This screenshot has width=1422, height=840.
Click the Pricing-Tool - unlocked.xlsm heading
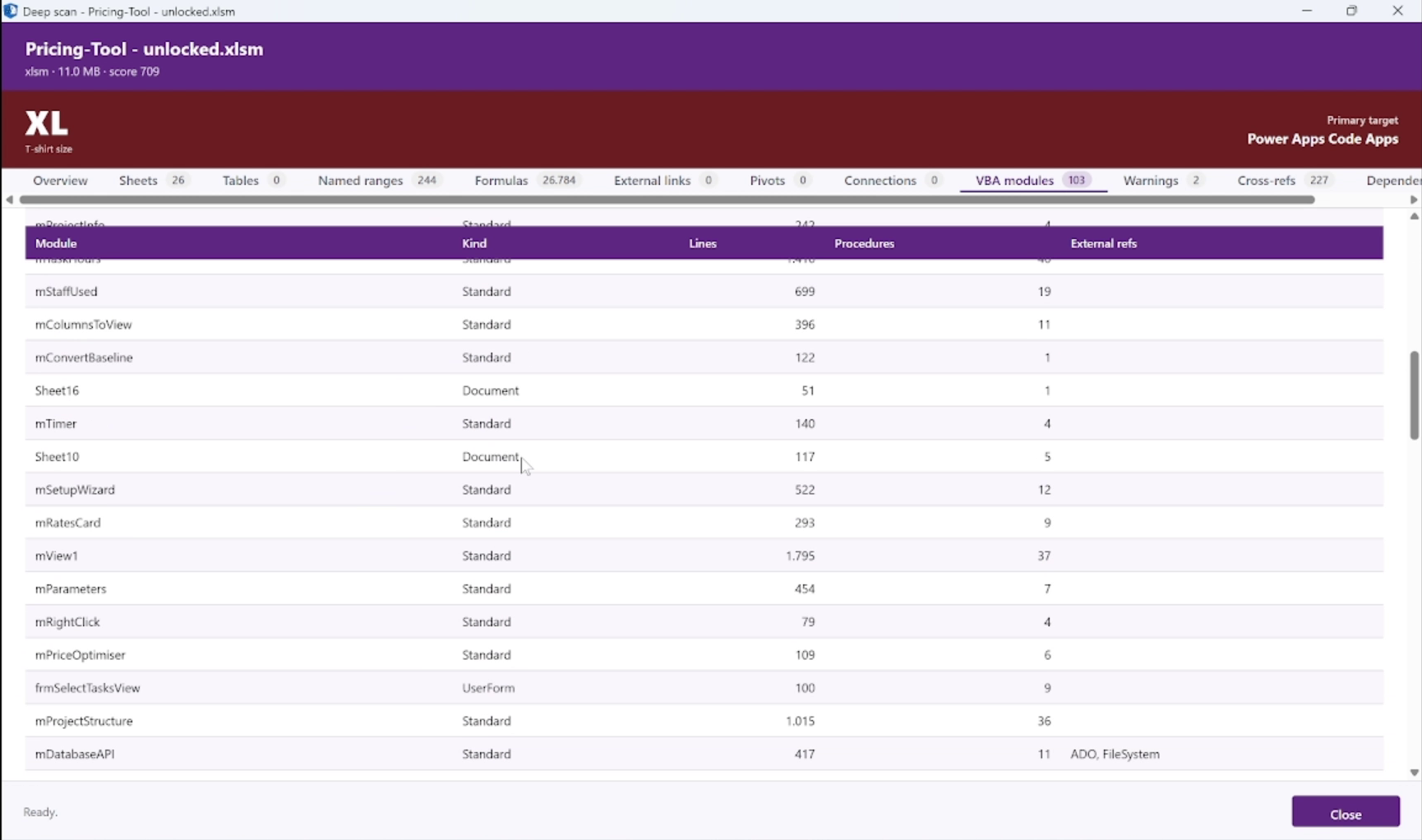[144, 49]
